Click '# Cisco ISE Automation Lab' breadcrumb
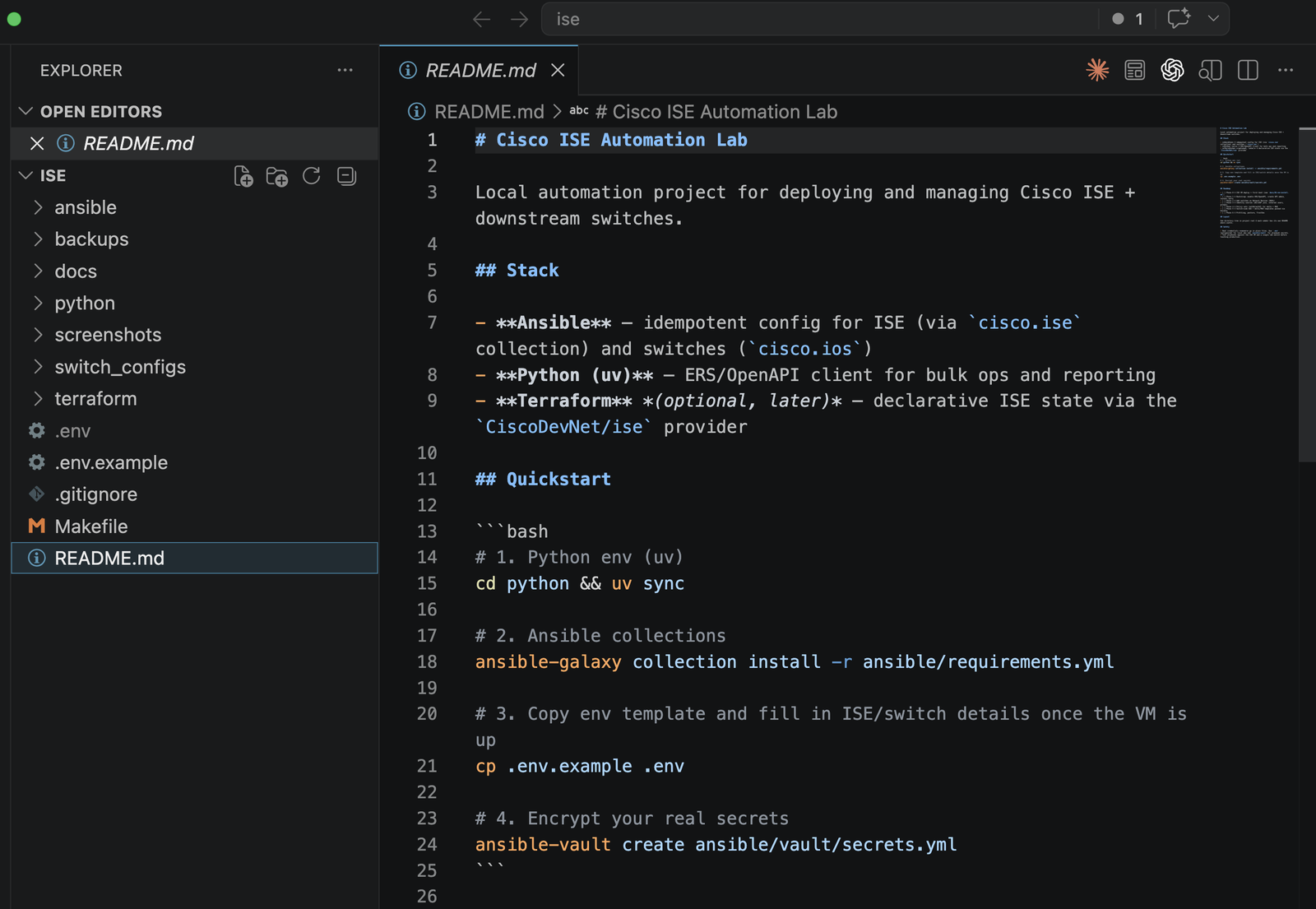1316x909 pixels. pos(716,111)
